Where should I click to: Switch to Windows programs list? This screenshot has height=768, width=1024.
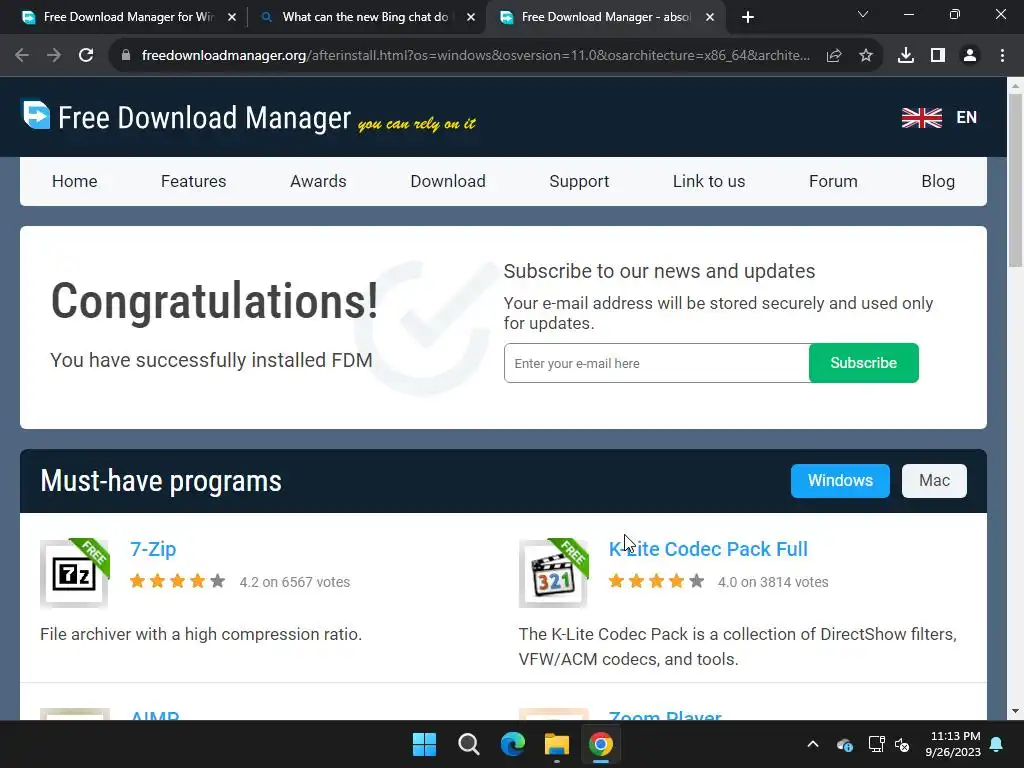(x=840, y=481)
